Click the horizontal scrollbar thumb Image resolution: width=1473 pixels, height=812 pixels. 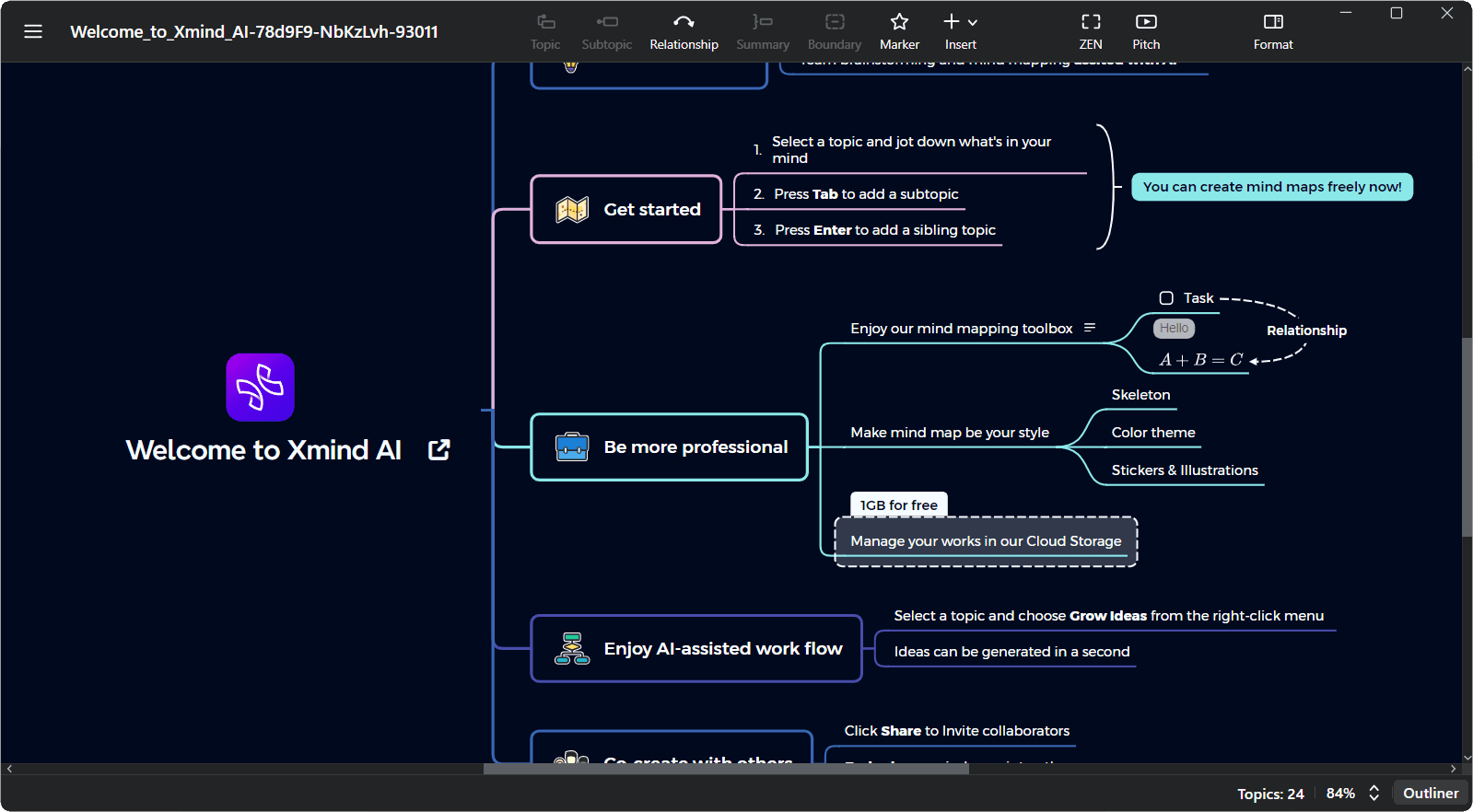coord(726,769)
